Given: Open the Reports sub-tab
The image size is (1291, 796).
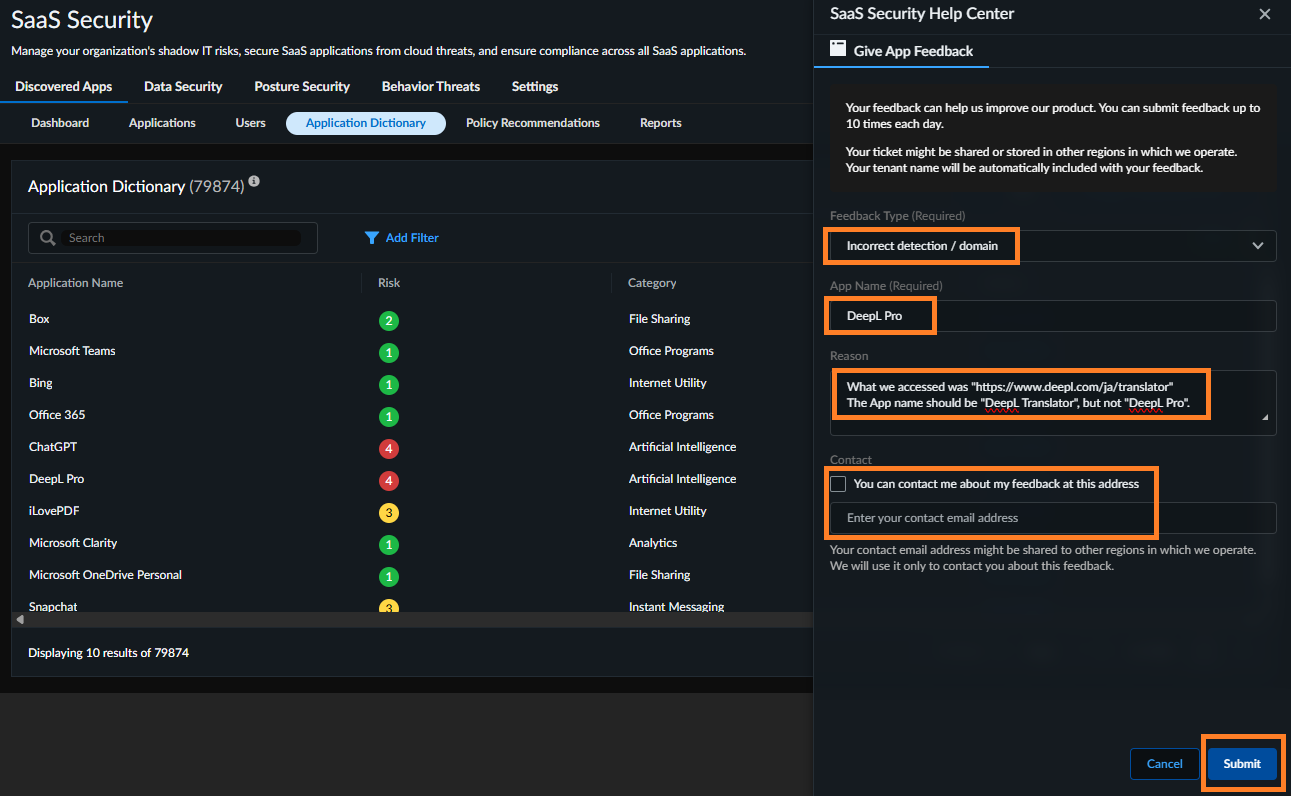Looking at the screenshot, I should (661, 123).
